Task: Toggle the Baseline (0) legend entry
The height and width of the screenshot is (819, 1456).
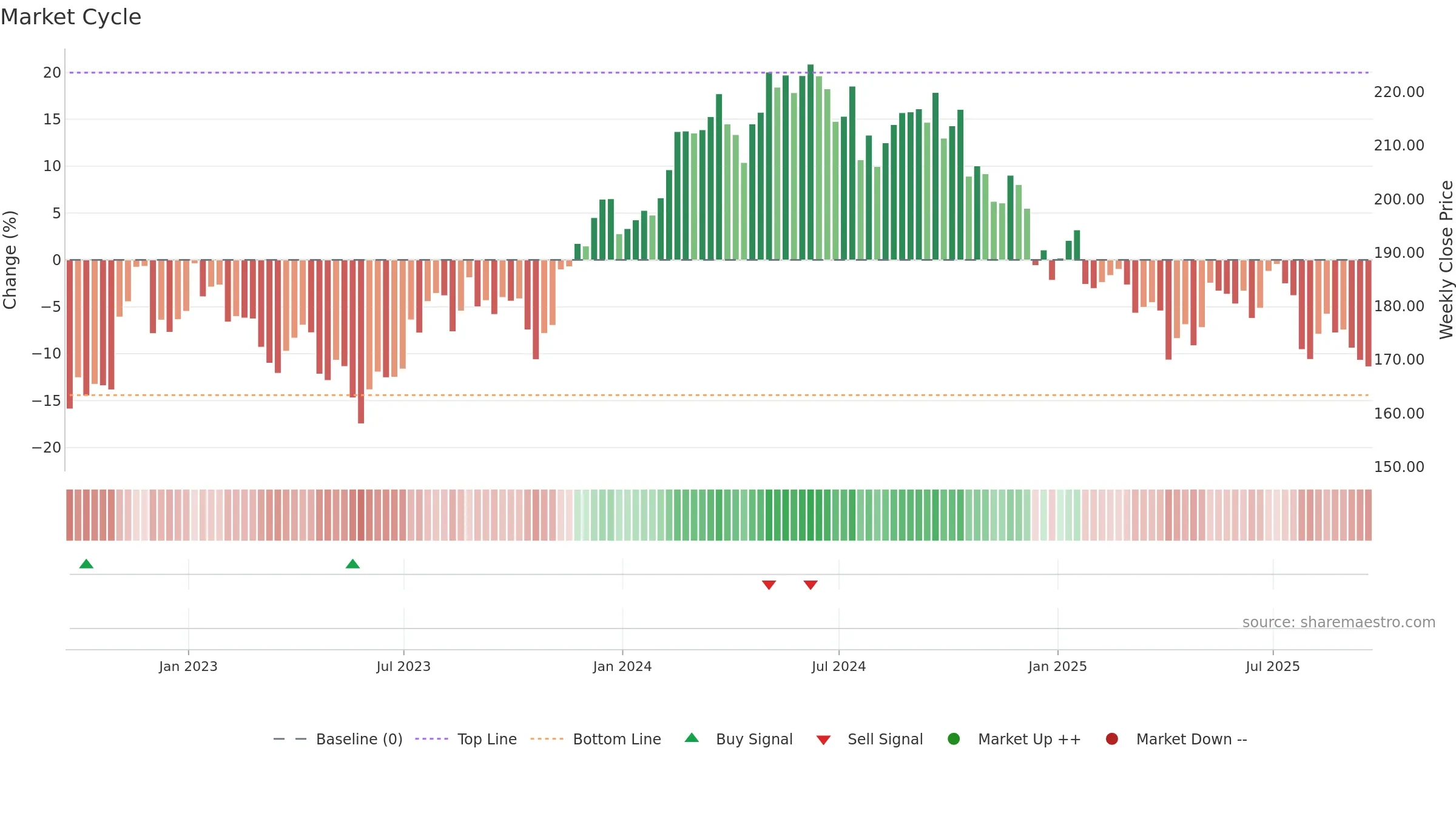Action: click(x=338, y=739)
